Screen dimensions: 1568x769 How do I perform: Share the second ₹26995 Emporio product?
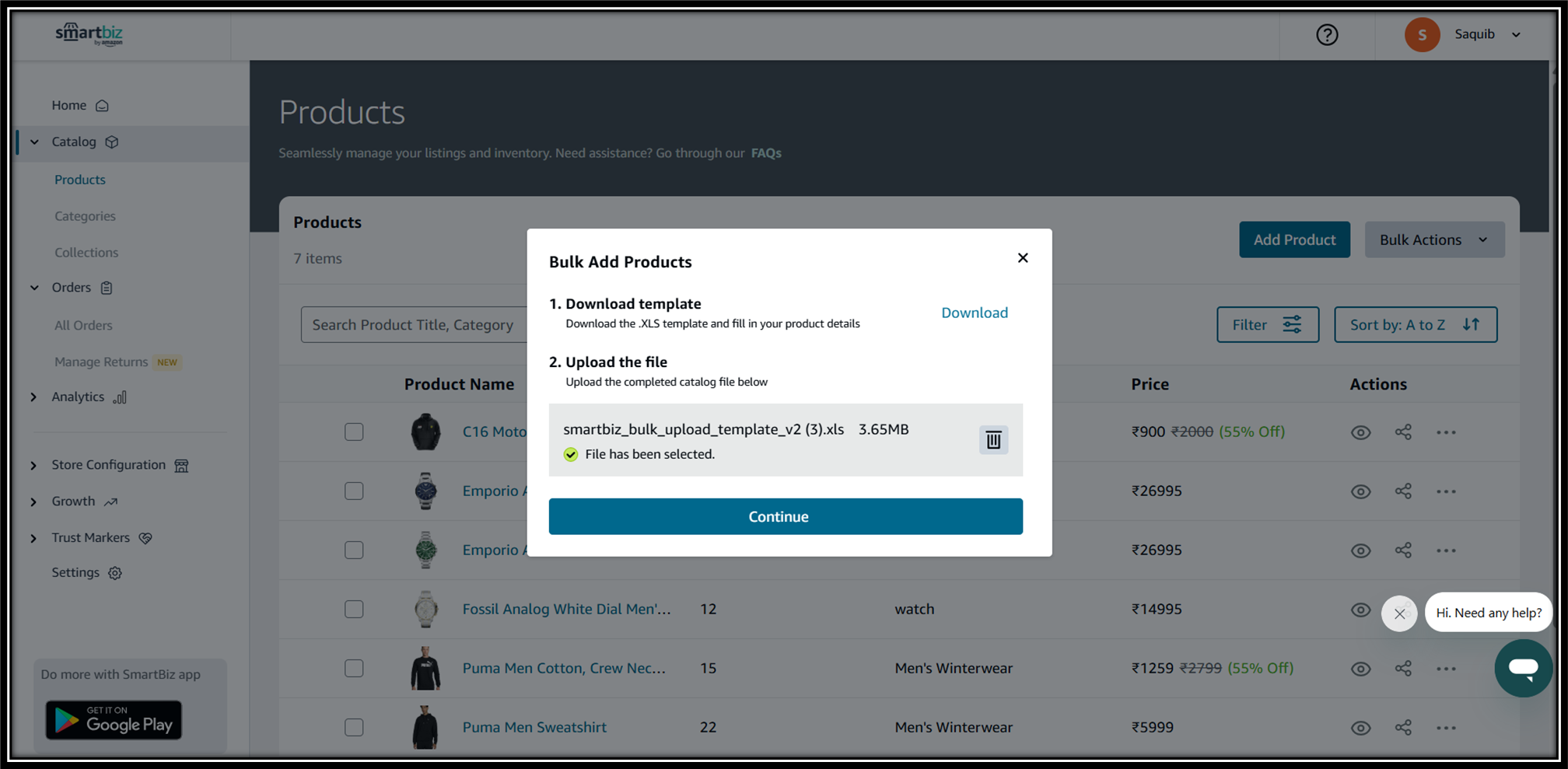(1403, 550)
